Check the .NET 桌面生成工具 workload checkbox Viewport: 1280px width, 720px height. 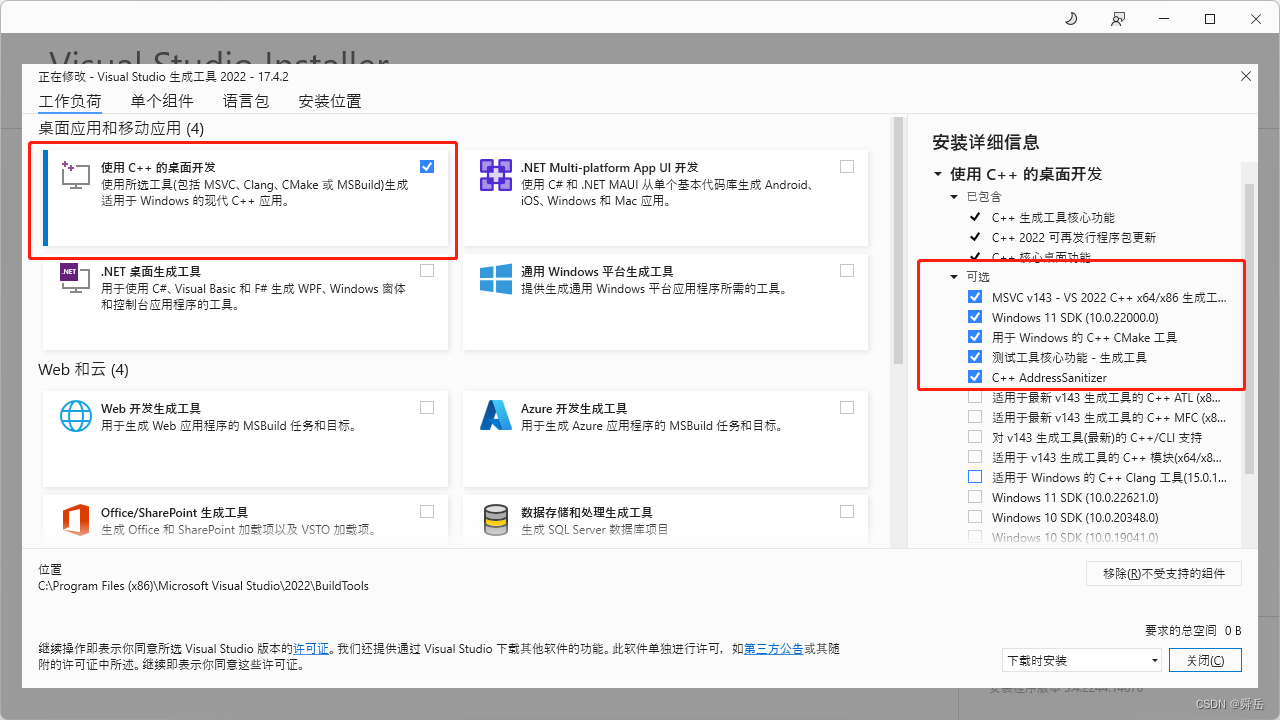click(428, 270)
